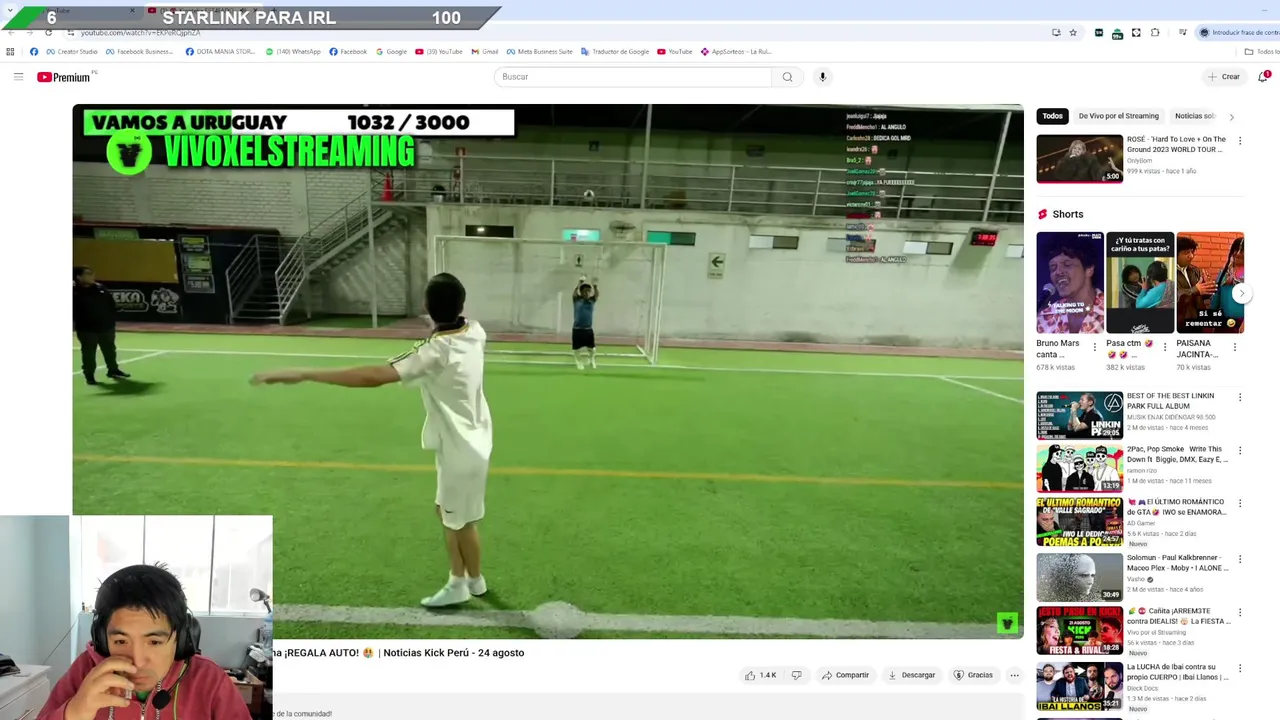Open options for Solomun video

coord(1240,558)
